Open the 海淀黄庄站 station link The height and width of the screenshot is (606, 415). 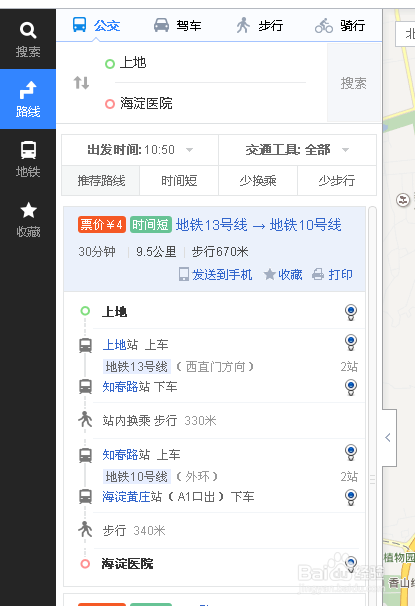coord(126,497)
